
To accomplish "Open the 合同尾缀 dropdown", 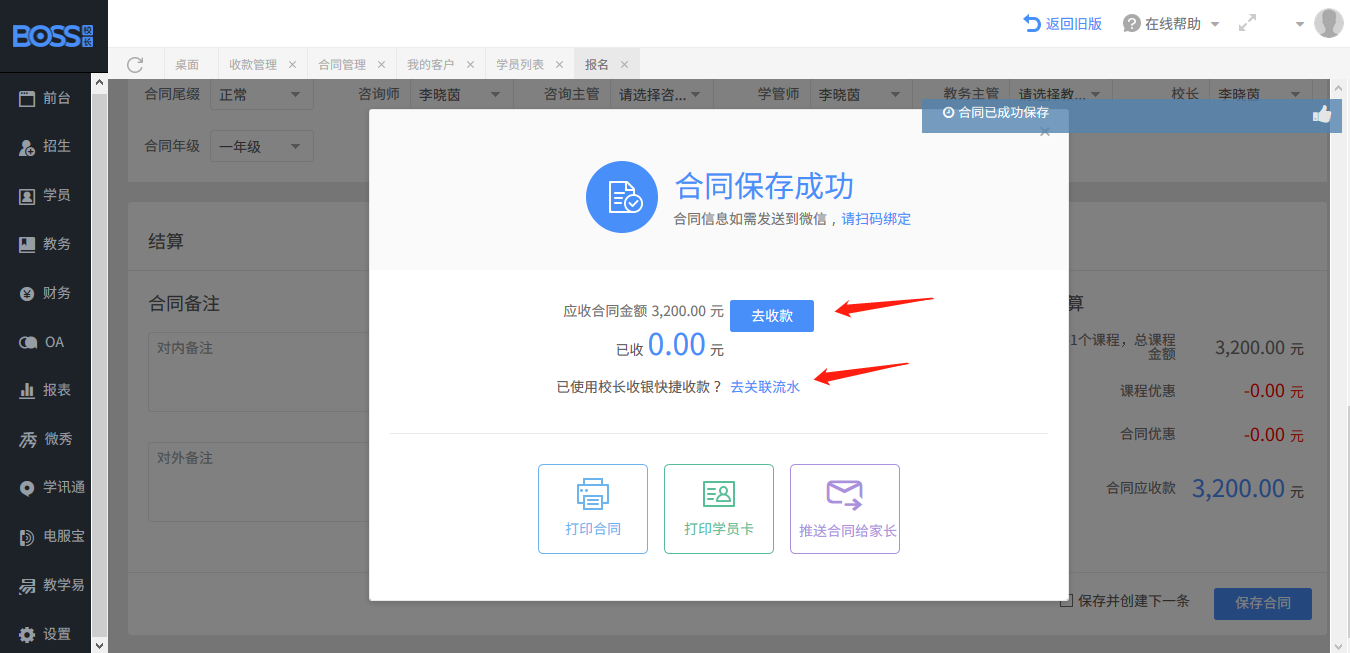I will (x=262, y=95).
